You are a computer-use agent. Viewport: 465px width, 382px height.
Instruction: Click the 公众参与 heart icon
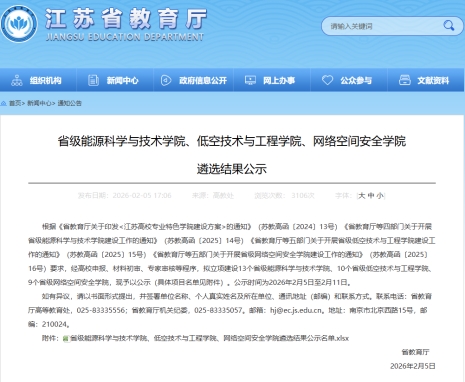point(327,80)
